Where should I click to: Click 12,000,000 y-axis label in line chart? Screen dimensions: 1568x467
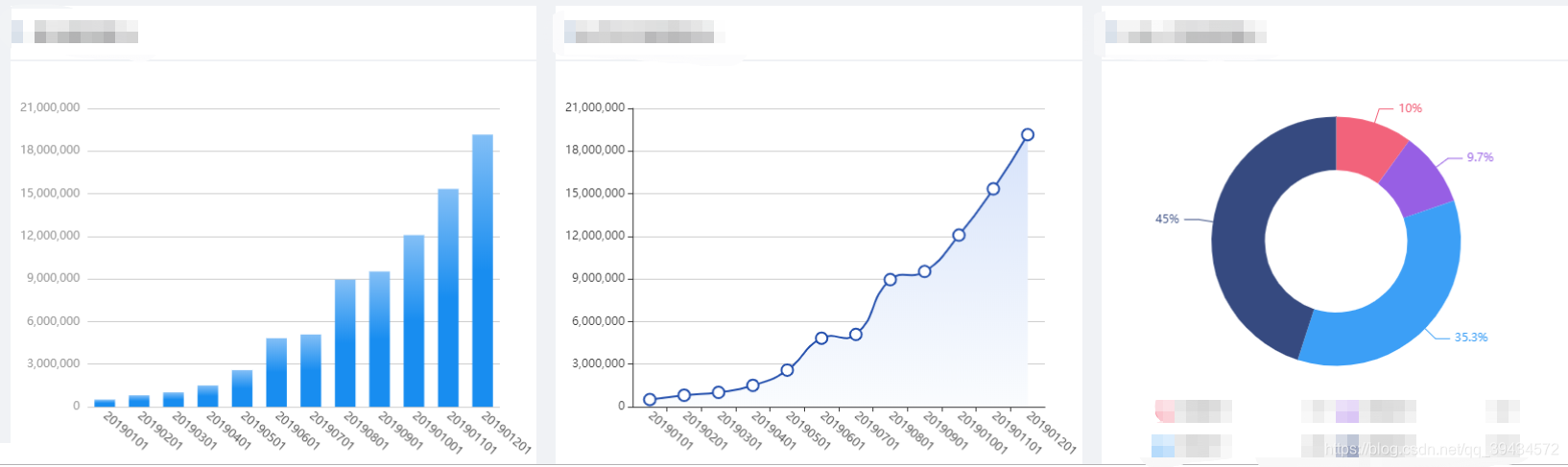[595, 236]
